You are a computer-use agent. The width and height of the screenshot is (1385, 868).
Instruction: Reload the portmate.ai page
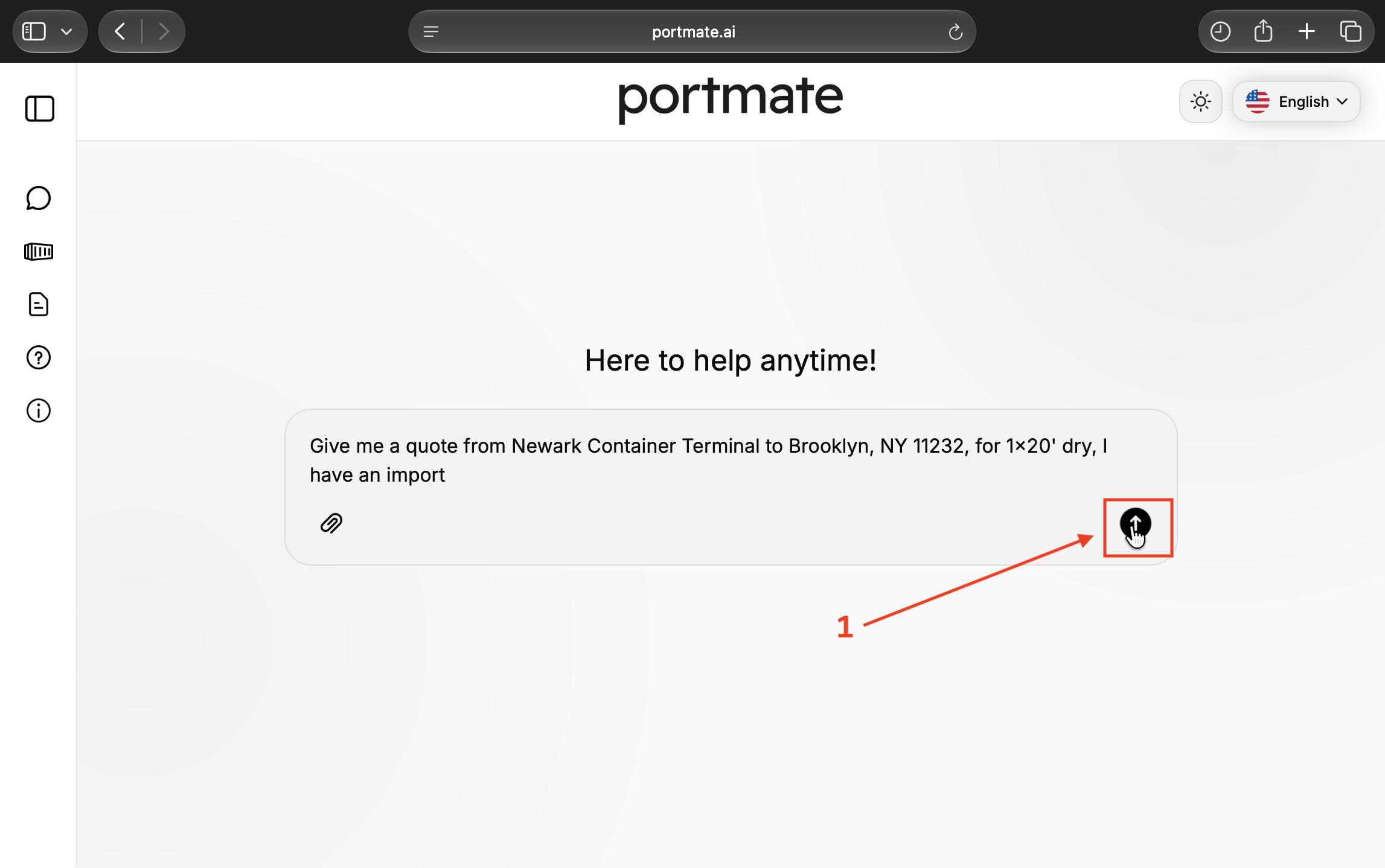coord(955,31)
